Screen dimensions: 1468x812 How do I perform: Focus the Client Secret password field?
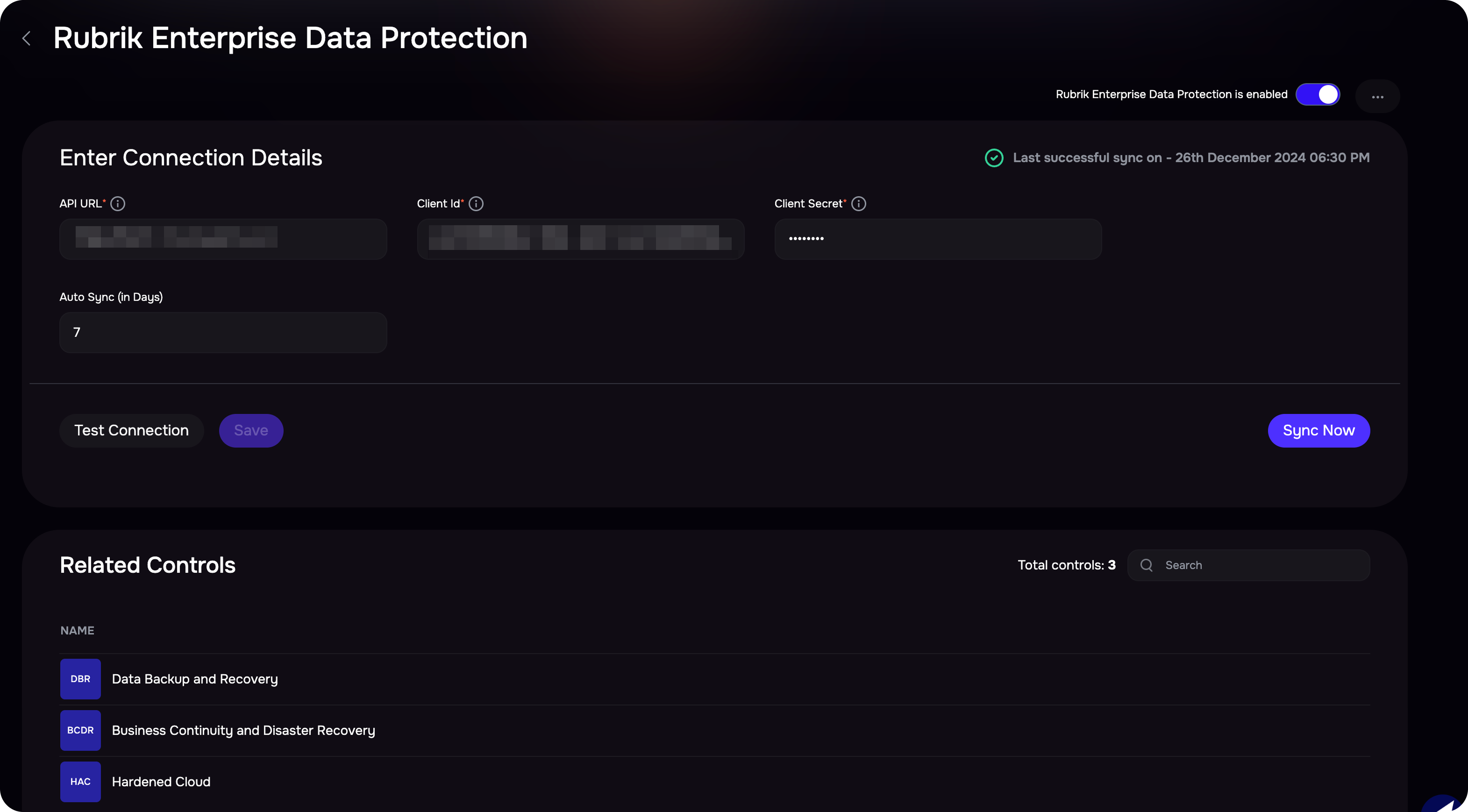938,239
